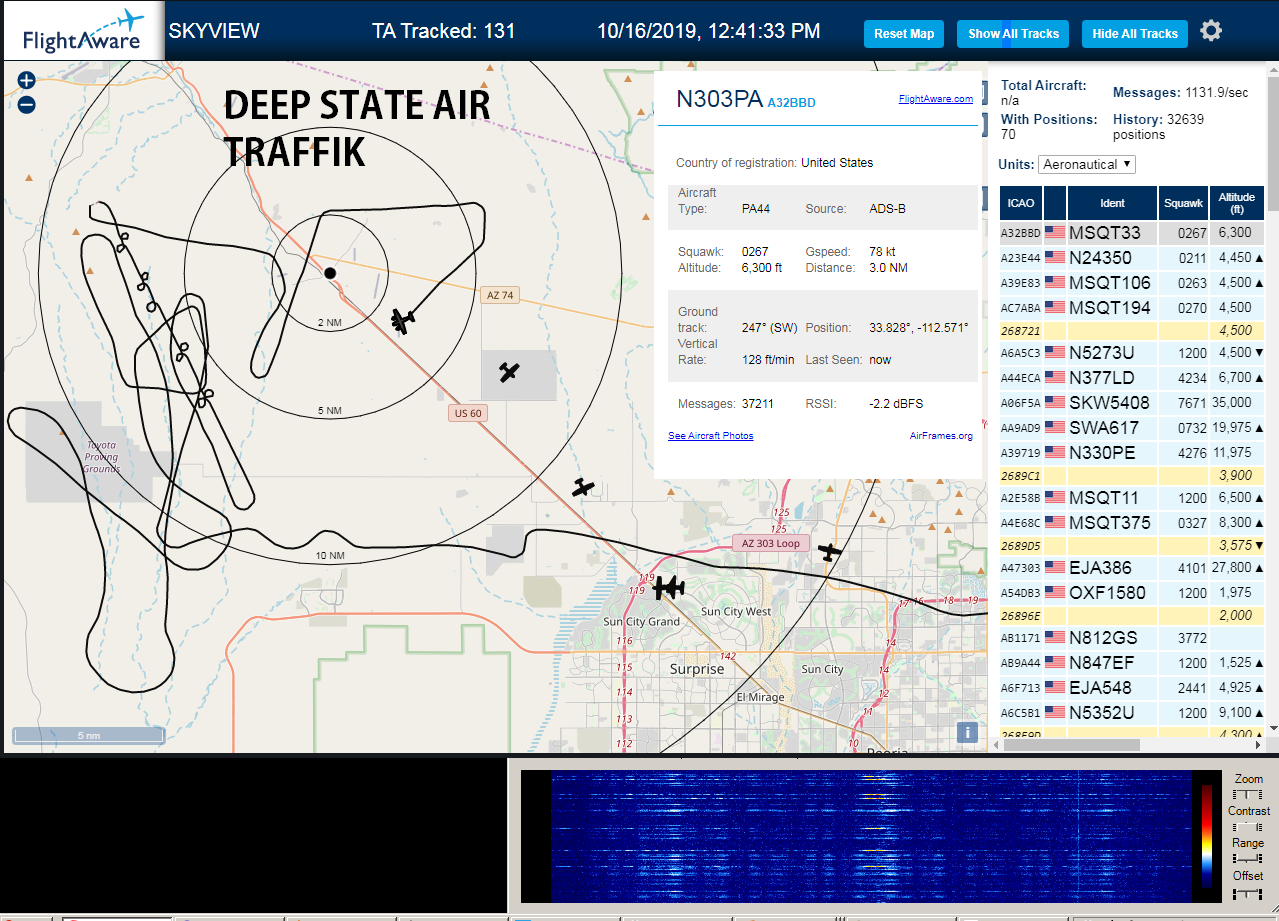
Task: Sort table by ICAO column header
Action: click(x=1021, y=203)
